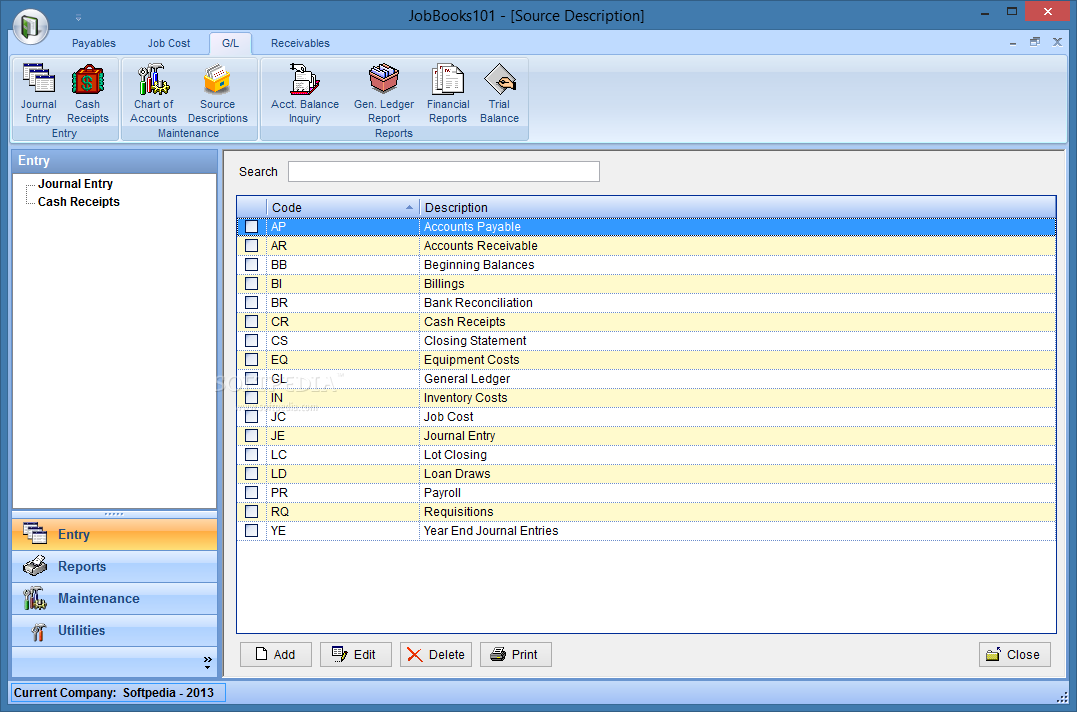Click the JobBooks application orb button
1077x712 pixels.
(30, 26)
